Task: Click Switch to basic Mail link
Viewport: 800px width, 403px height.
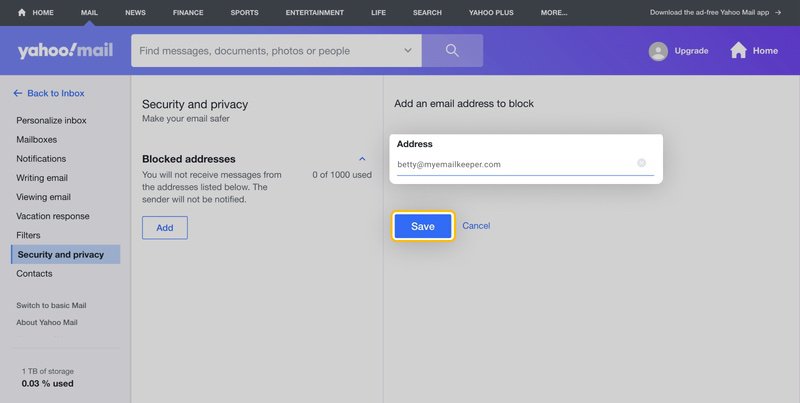Action: tap(51, 306)
